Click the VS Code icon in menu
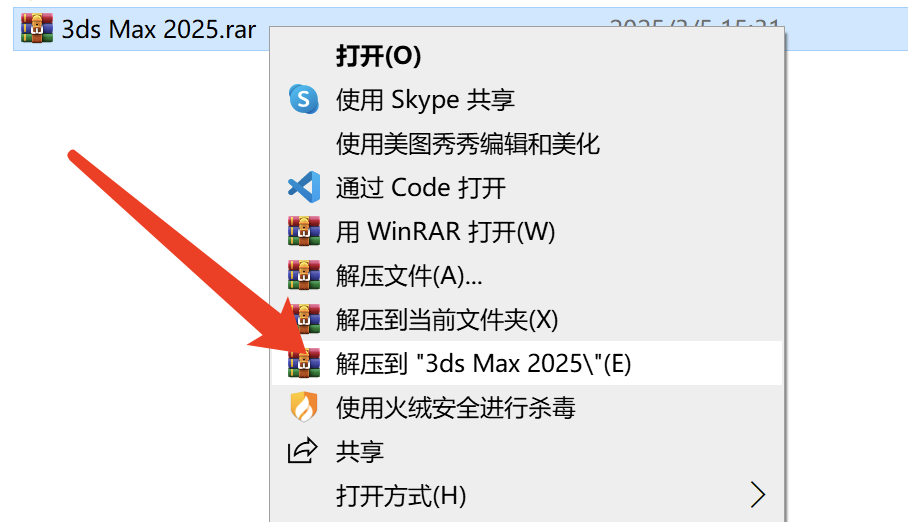Screen dimensions: 908x522 [304, 187]
